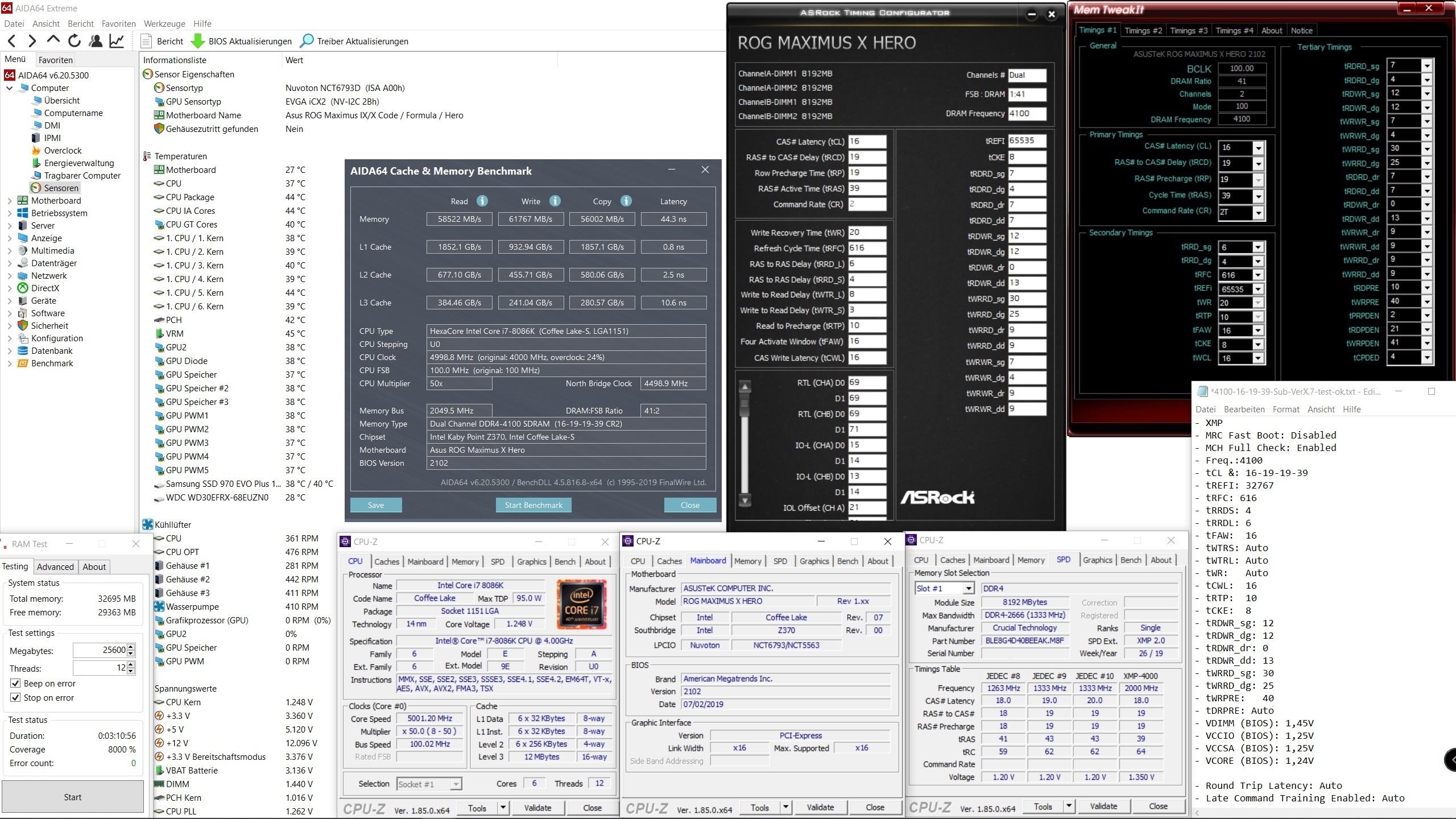
Task: Click BIOS Aktualisierungen green arrow icon
Action: coord(198,41)
